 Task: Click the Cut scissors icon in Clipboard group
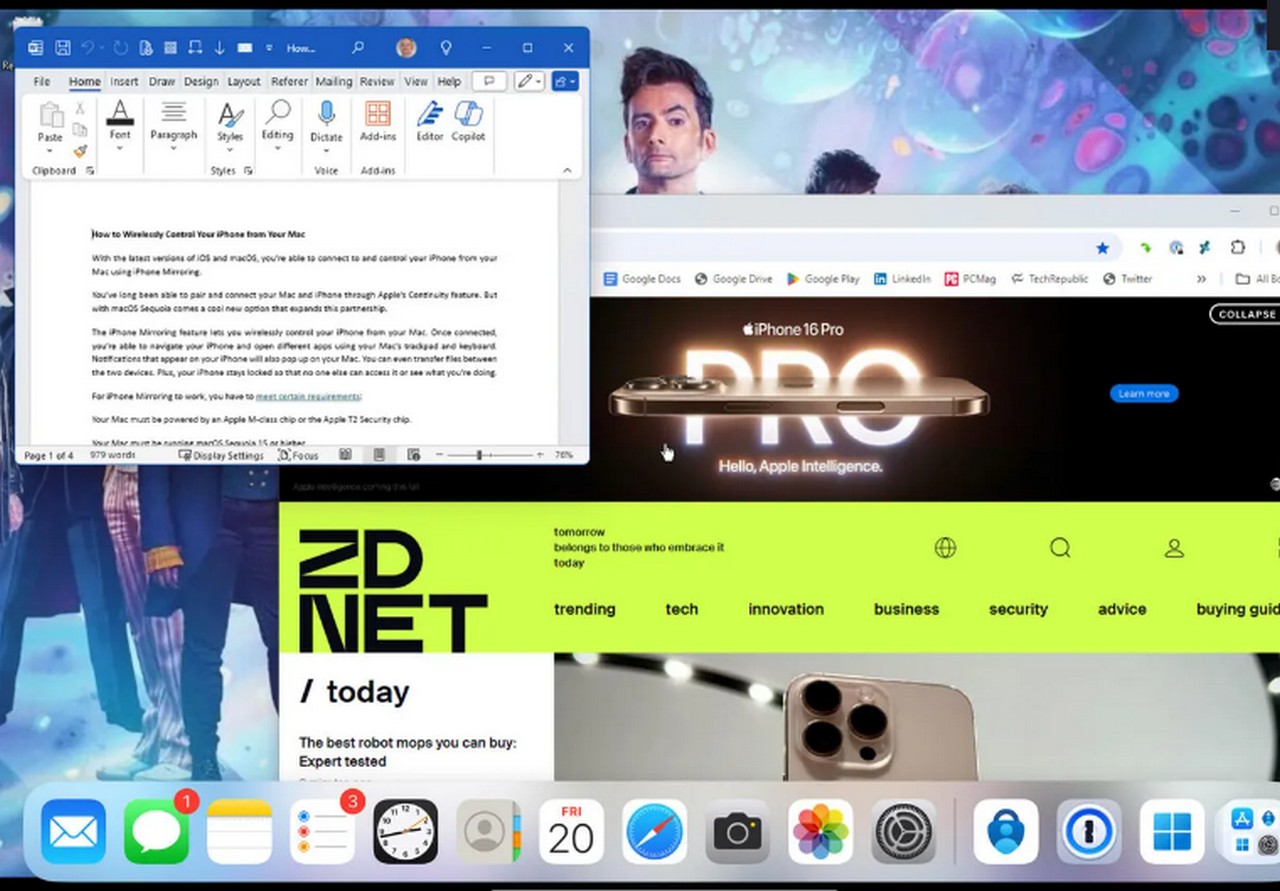click(79, 108)
